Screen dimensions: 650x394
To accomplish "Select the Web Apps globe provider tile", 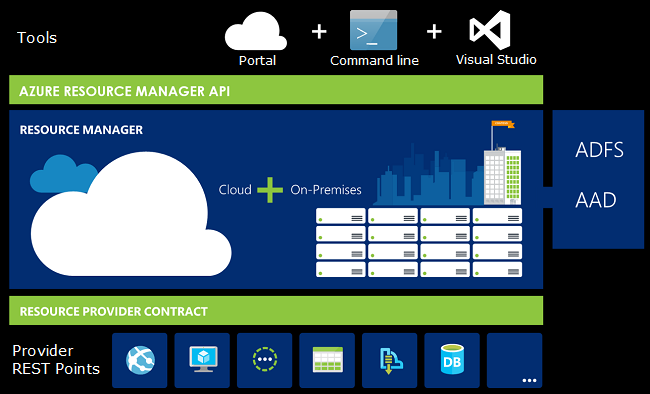I will pyautogui.click(x=140, y=360).
